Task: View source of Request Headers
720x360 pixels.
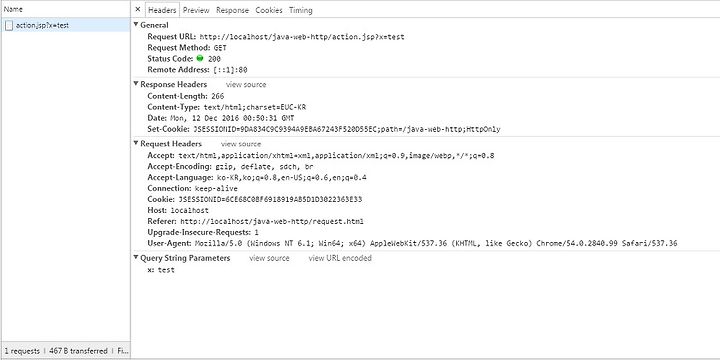Action: 241,144
